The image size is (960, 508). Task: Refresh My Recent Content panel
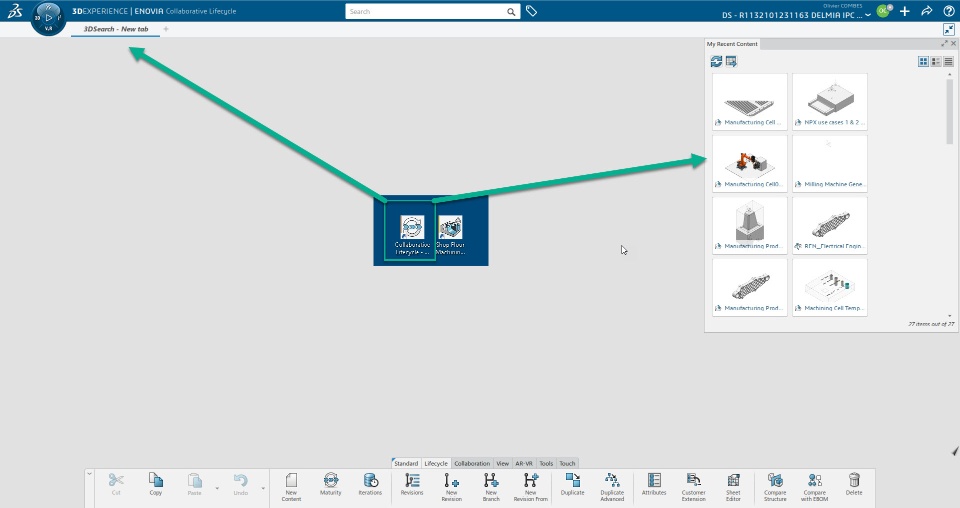pos(716,61)
